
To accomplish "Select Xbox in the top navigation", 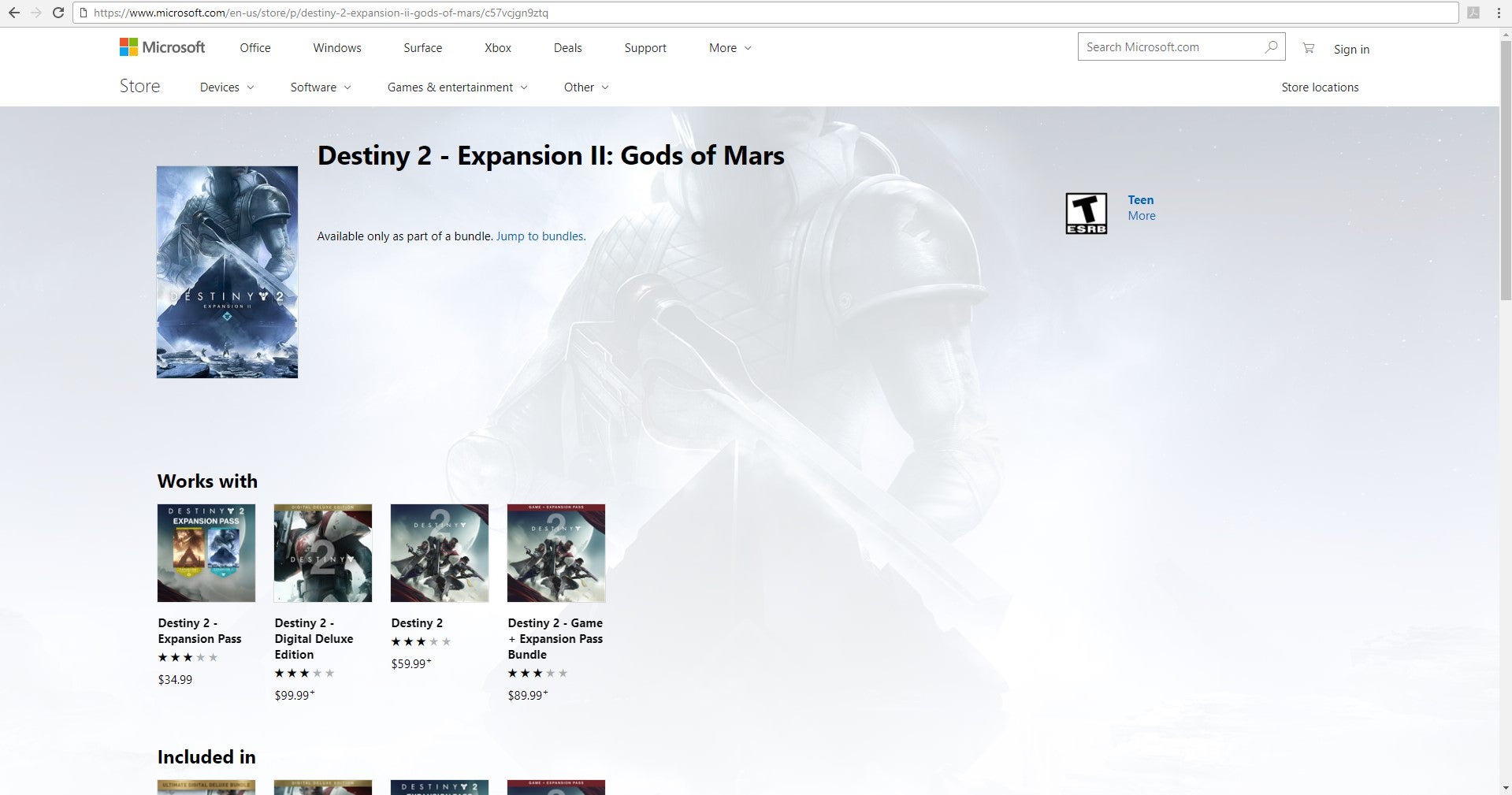I will tap(497, 48).
